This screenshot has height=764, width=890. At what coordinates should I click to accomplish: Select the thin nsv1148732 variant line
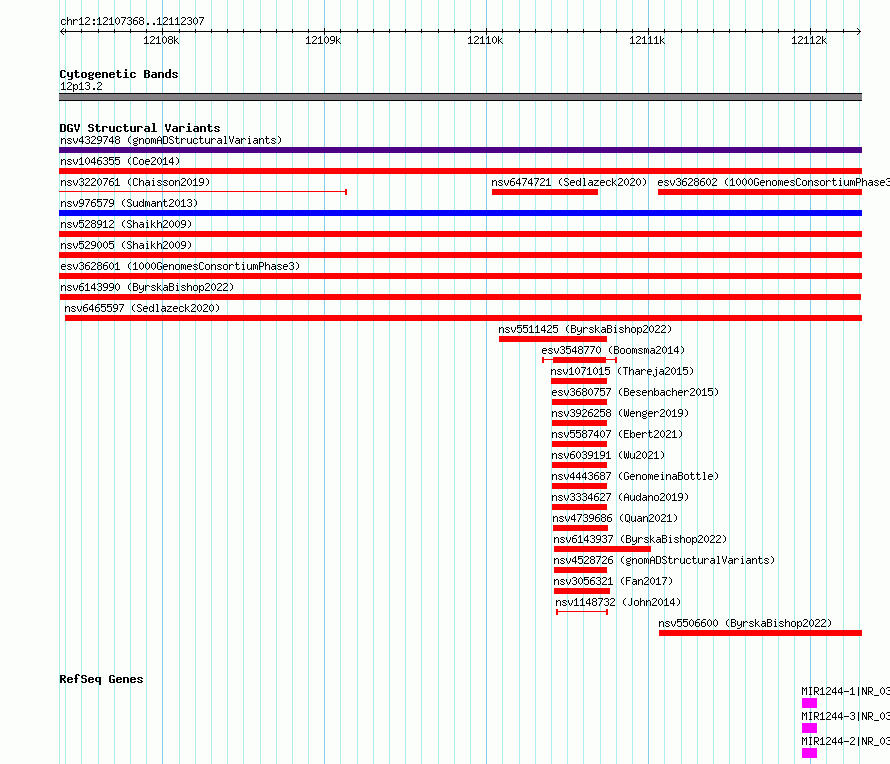582,612
